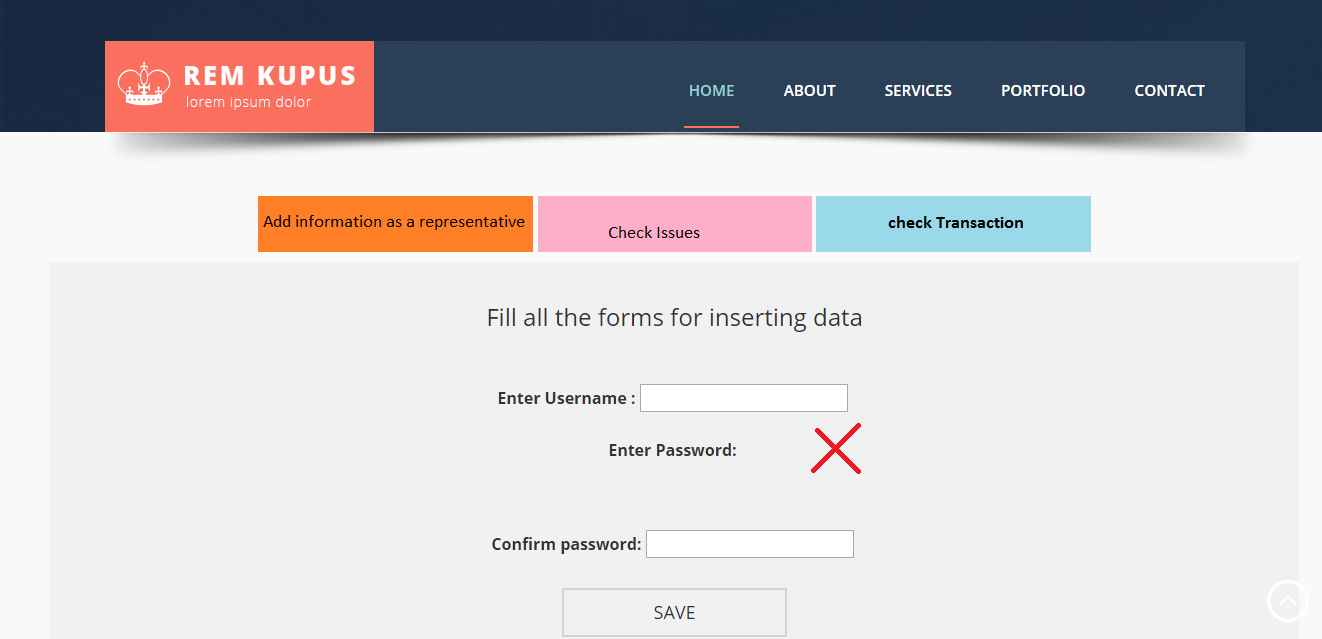Open the CONTACT page link

[x=1169, y=90]
